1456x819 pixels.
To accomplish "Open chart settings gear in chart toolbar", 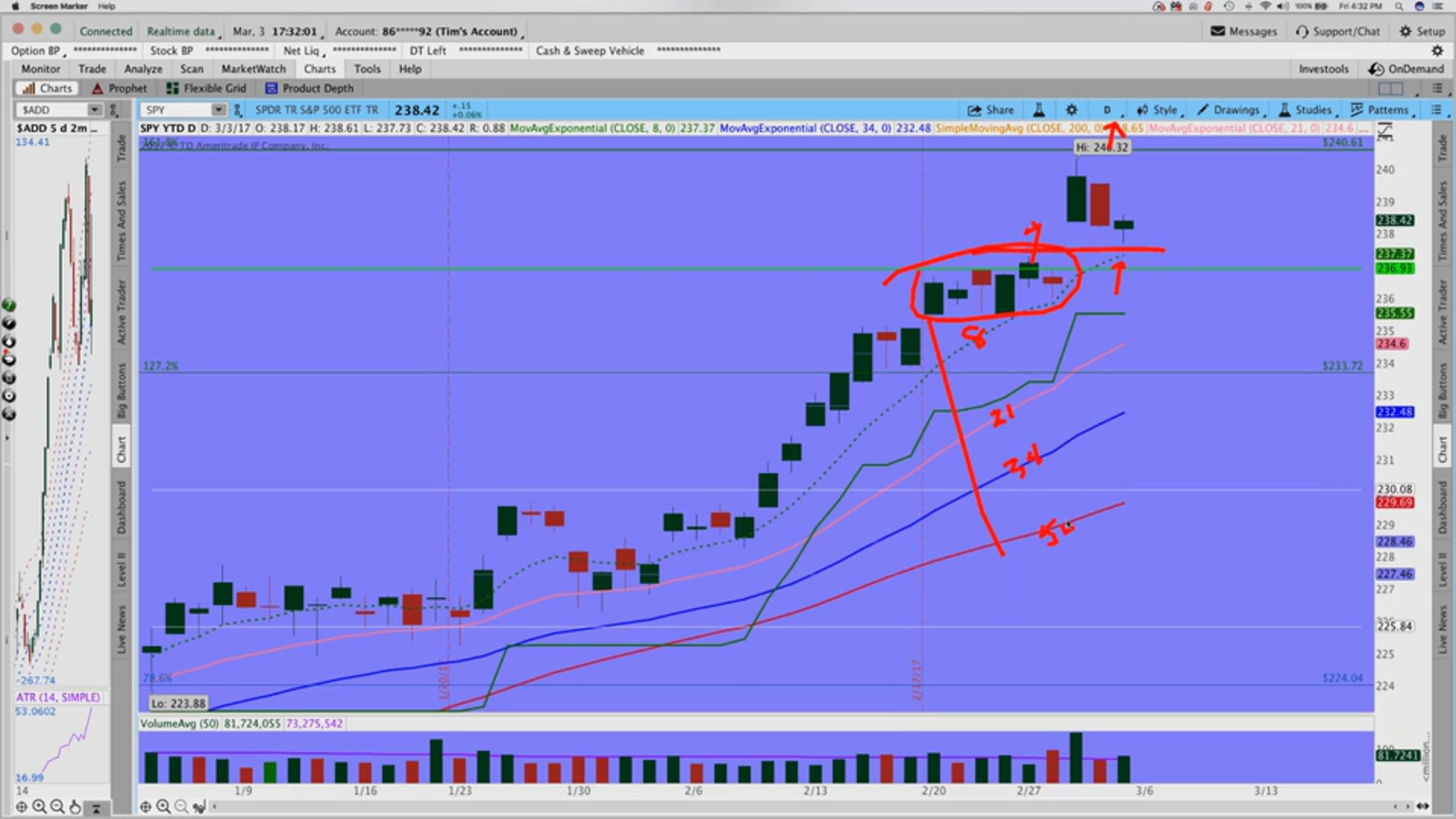I will [1071, 110].
